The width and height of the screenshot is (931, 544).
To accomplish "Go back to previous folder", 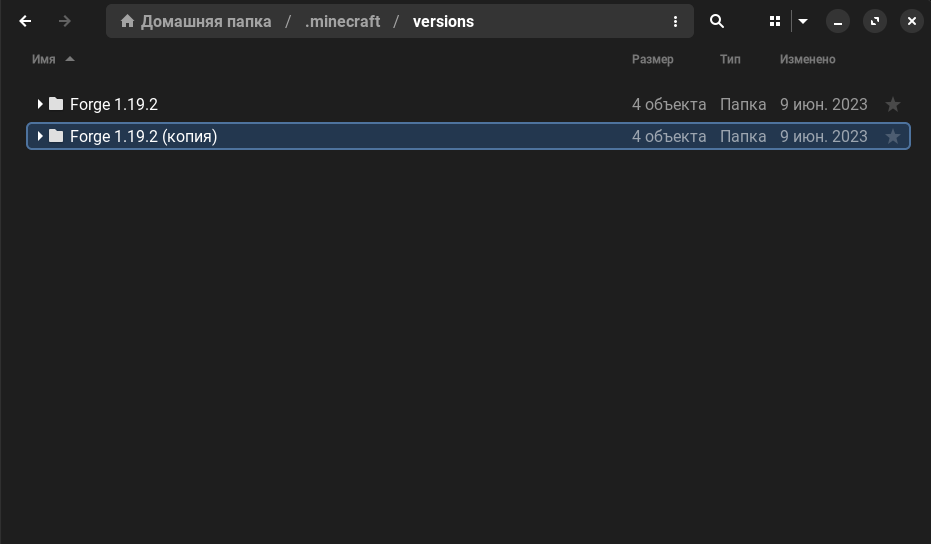I will (25, 21).
